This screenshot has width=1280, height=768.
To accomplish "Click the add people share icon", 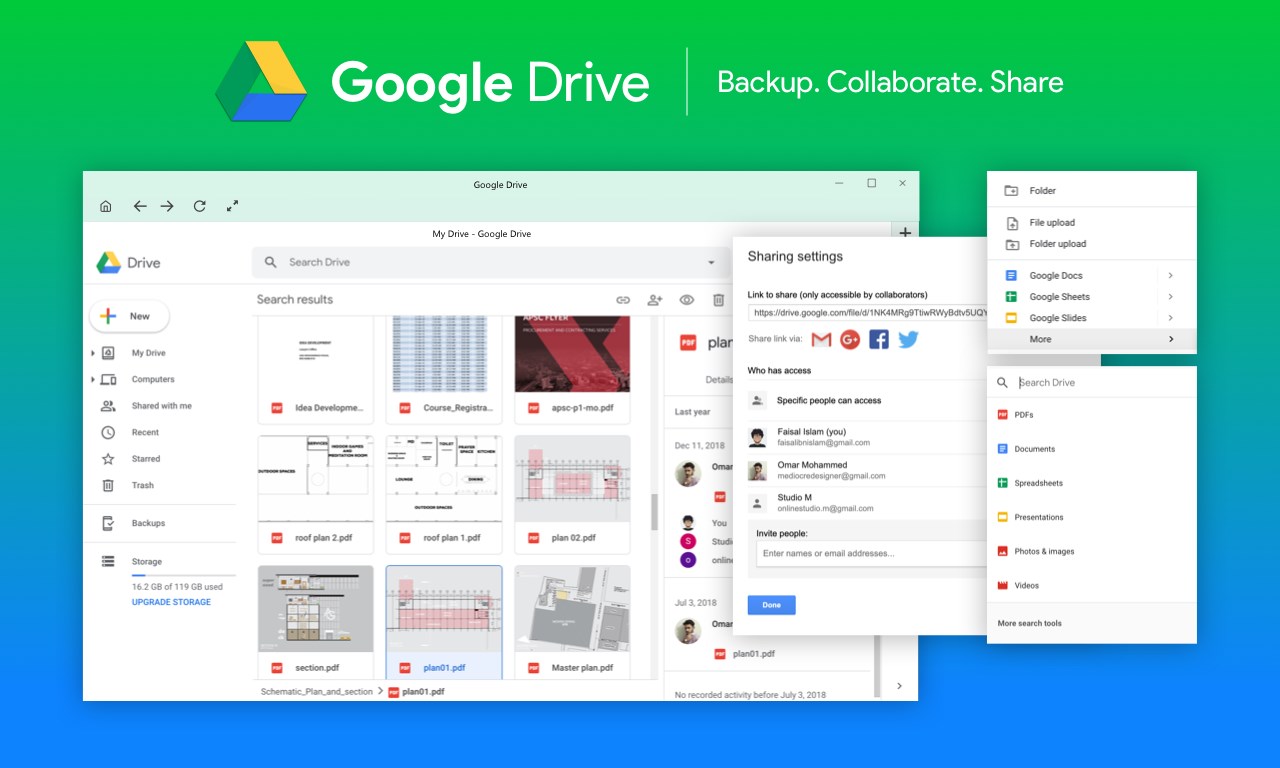I will coord(655,300).
